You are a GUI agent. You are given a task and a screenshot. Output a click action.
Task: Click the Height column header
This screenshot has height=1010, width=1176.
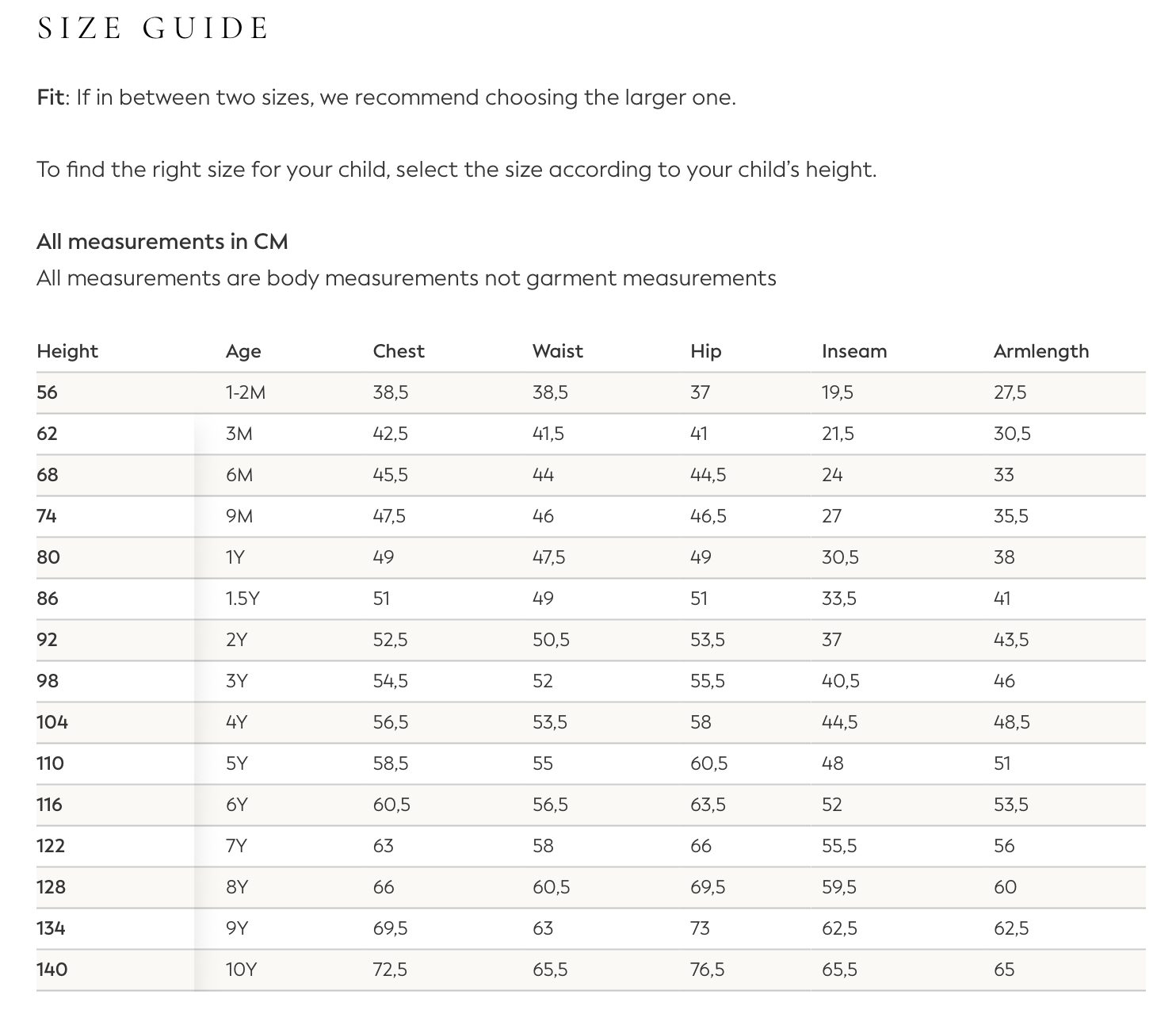(x=67, y=351)
